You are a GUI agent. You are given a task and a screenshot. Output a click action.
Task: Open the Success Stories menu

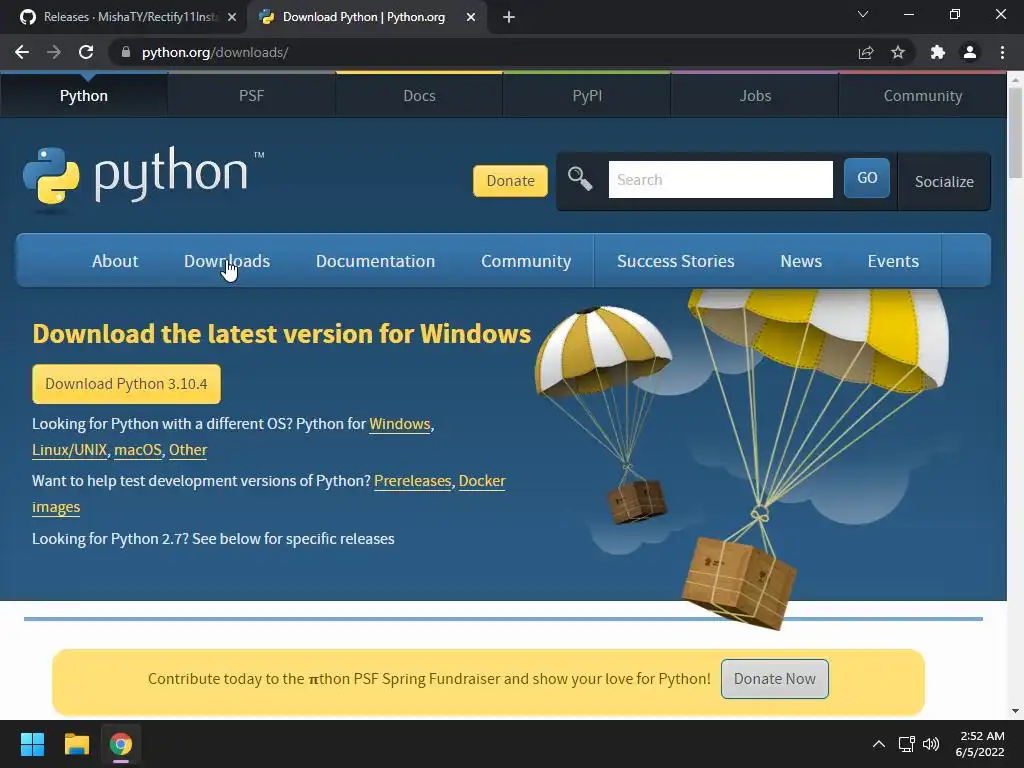[x=675, y=261]
